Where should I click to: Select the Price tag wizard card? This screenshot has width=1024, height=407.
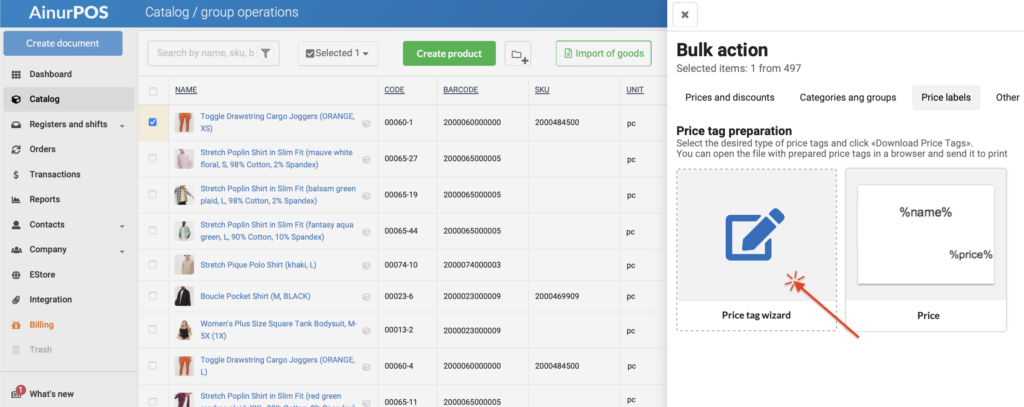pyautogui.click(x=756, y=250)
